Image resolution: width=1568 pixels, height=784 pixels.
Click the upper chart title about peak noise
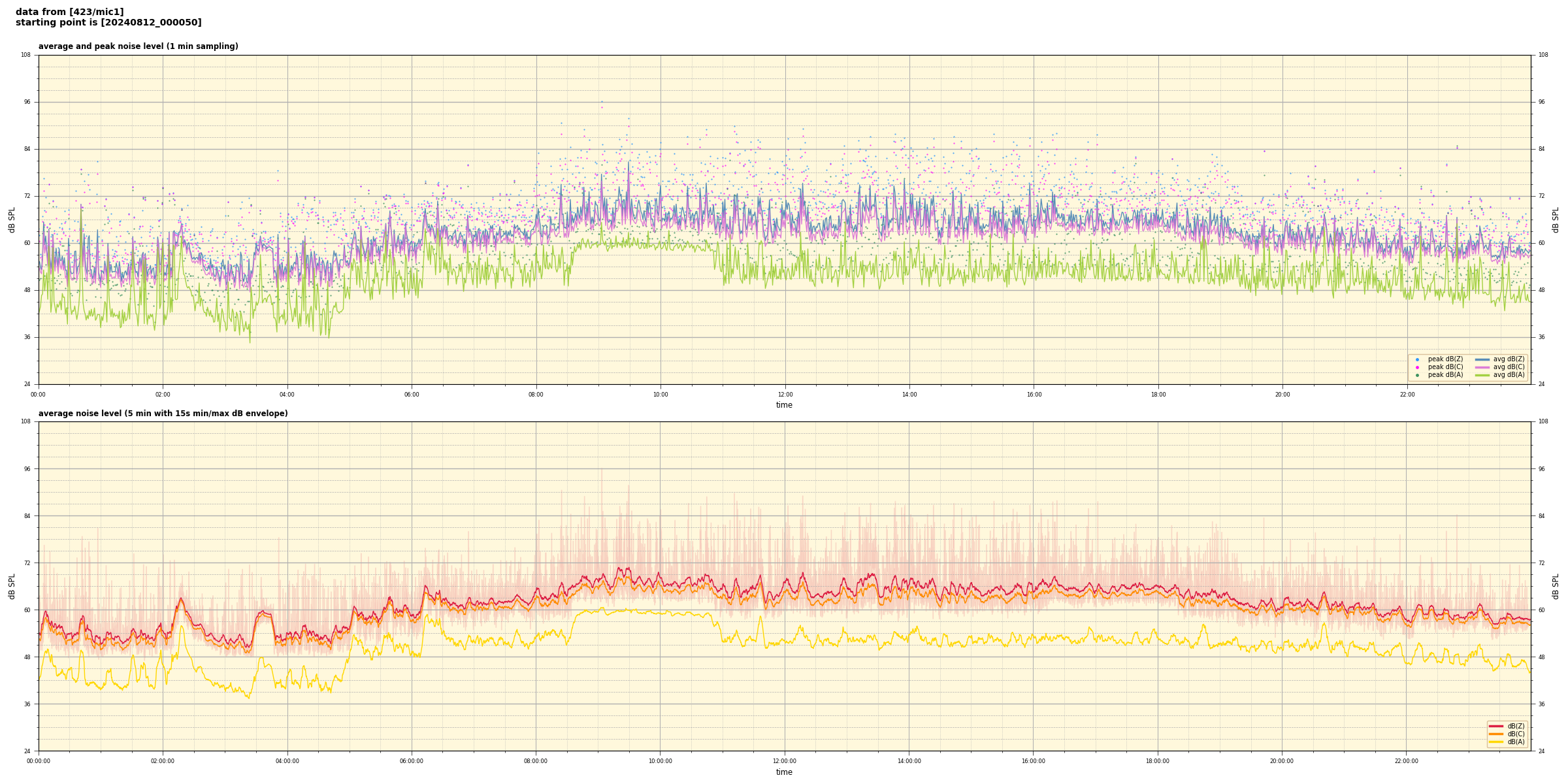(x=138, y=46)
